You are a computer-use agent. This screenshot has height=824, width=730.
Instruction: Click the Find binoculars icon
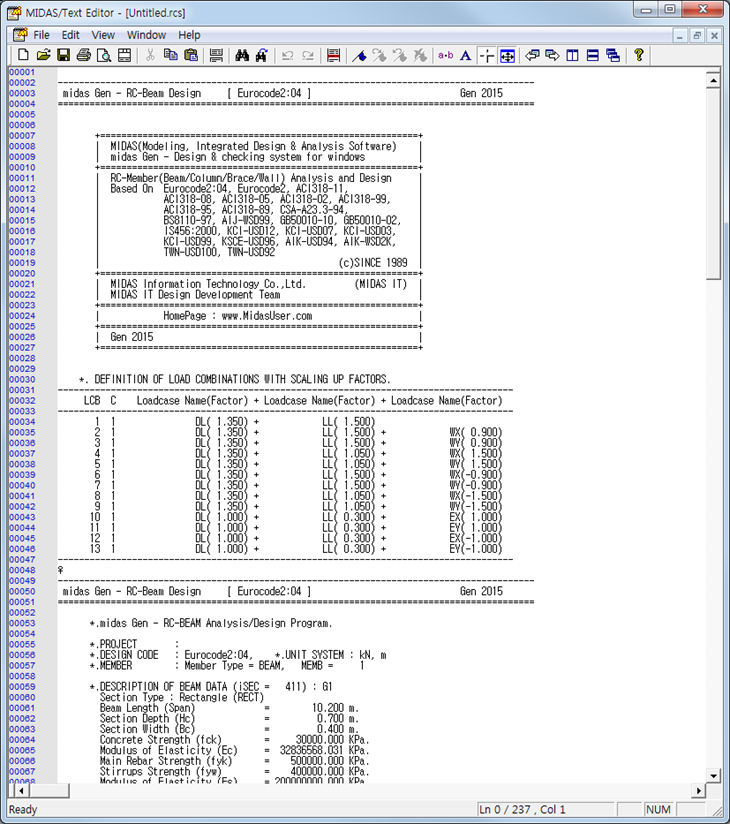coord(242,55)
